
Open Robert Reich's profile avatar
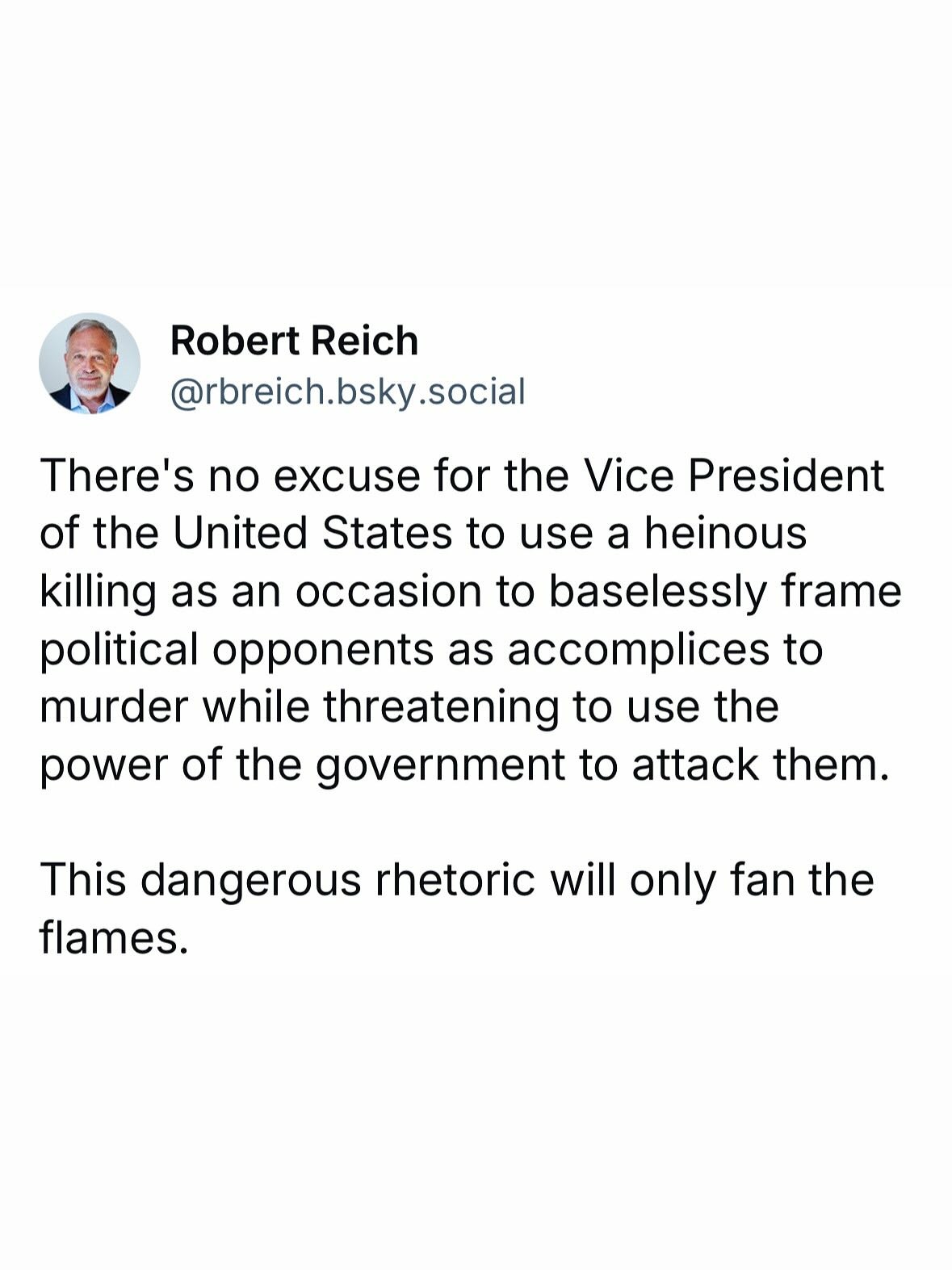tap(90, 363)
